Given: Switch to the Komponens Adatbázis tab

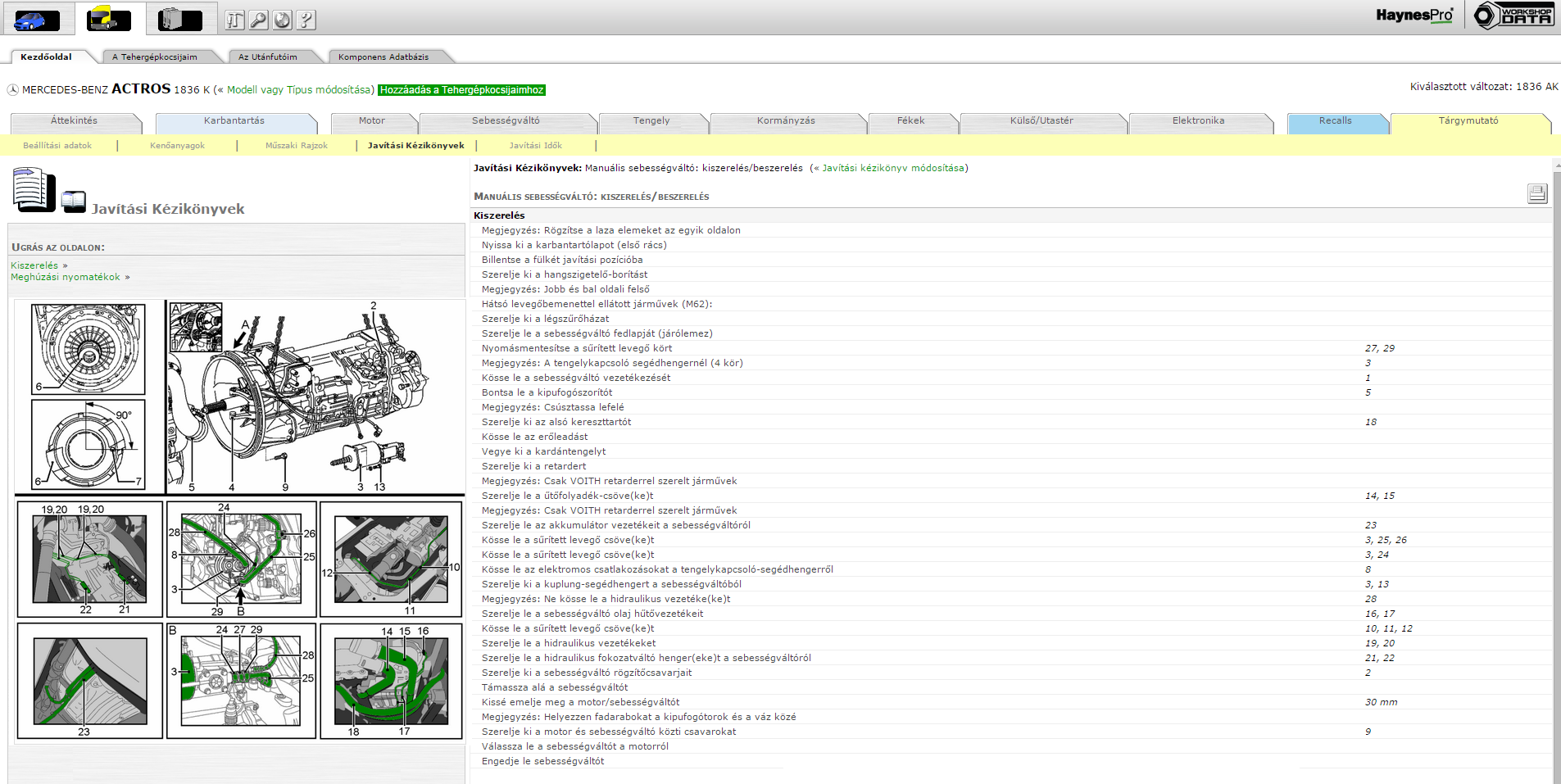Looking at the screenshot, I should (383, 57).
